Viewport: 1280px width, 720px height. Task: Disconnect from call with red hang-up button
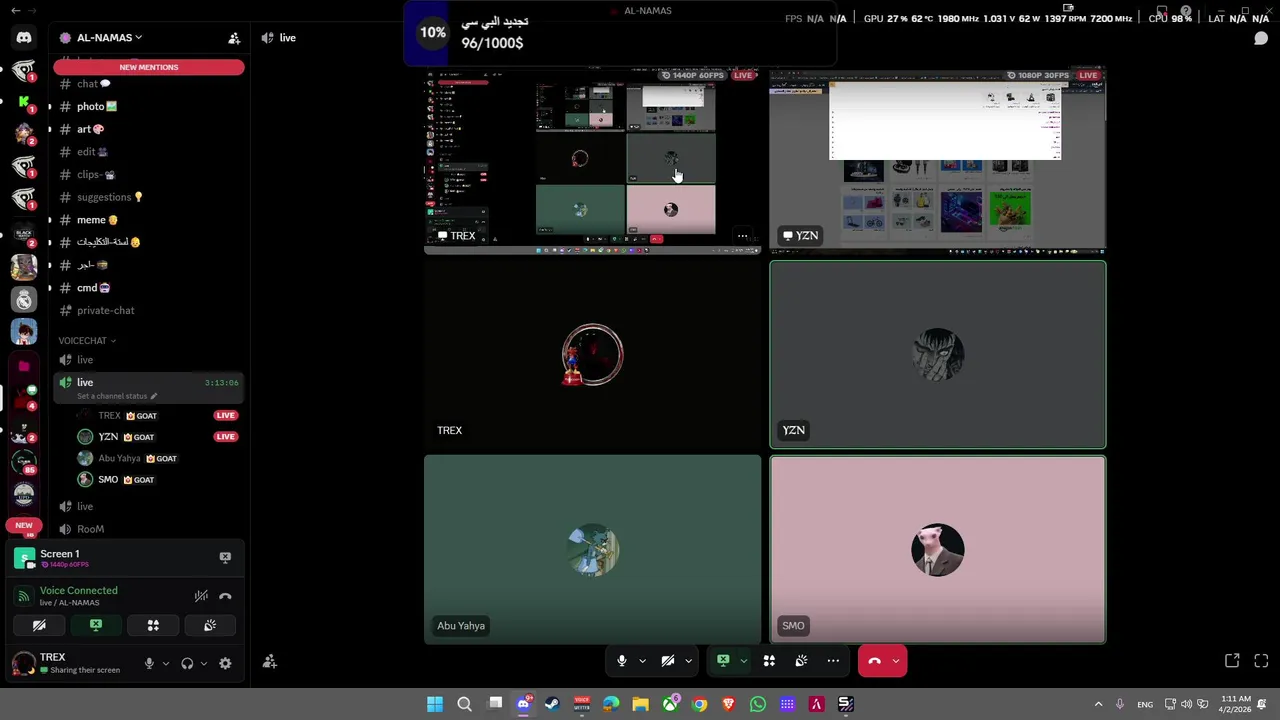tap(874, 661)
